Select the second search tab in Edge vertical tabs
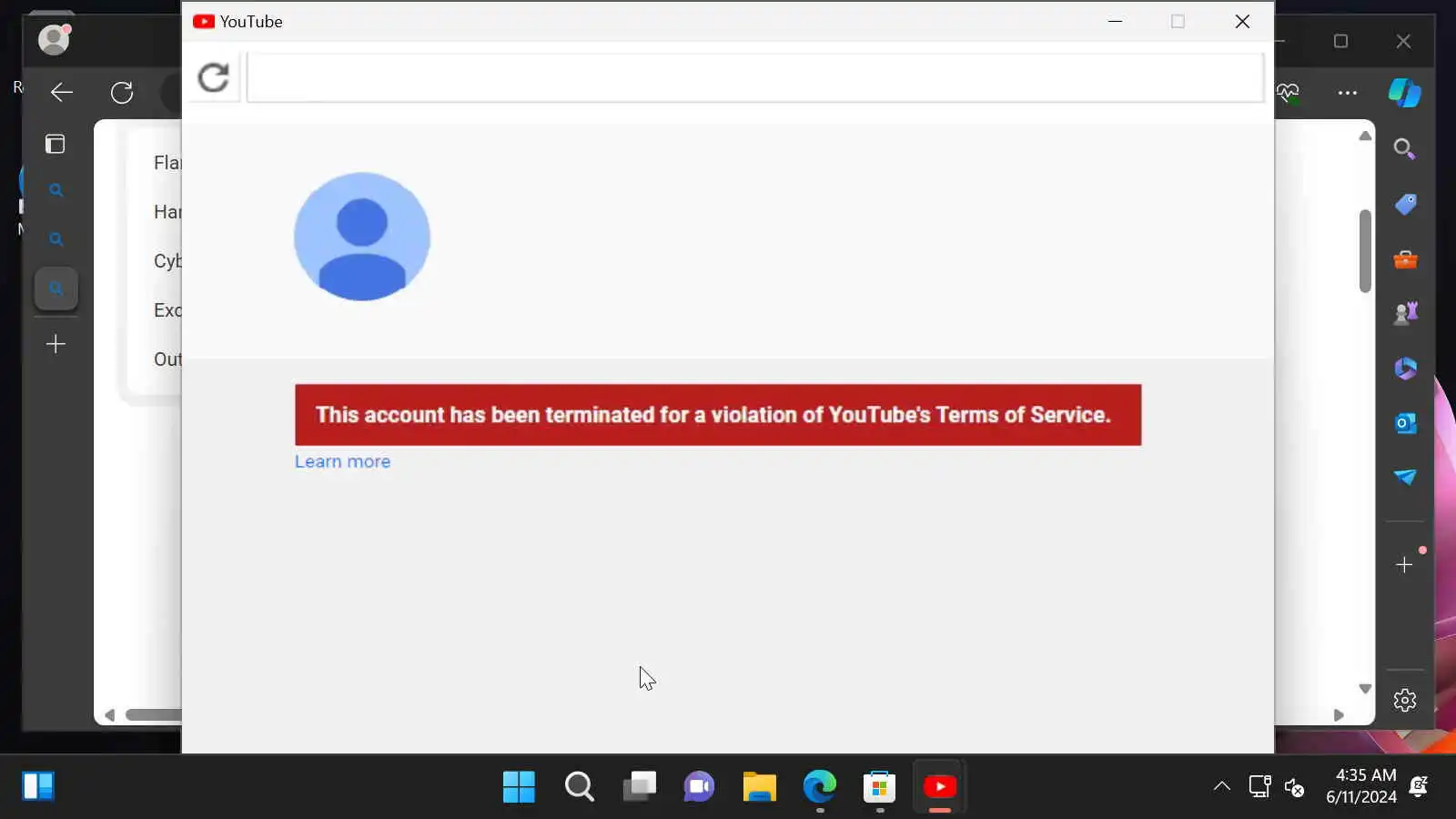Image resolution: width=1456 pixels, height=819 pixels. click(56, 239)
